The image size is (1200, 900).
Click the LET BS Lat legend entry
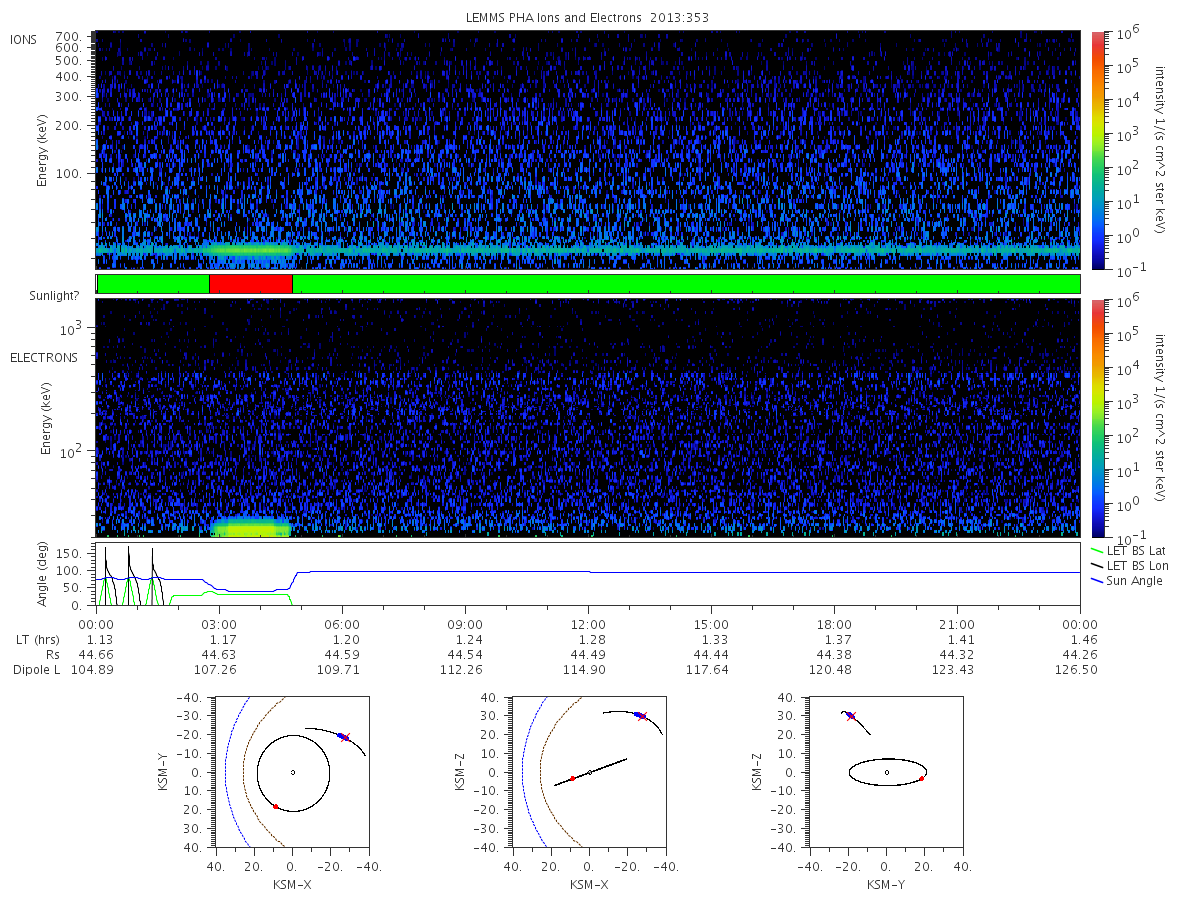(1136, 551)
